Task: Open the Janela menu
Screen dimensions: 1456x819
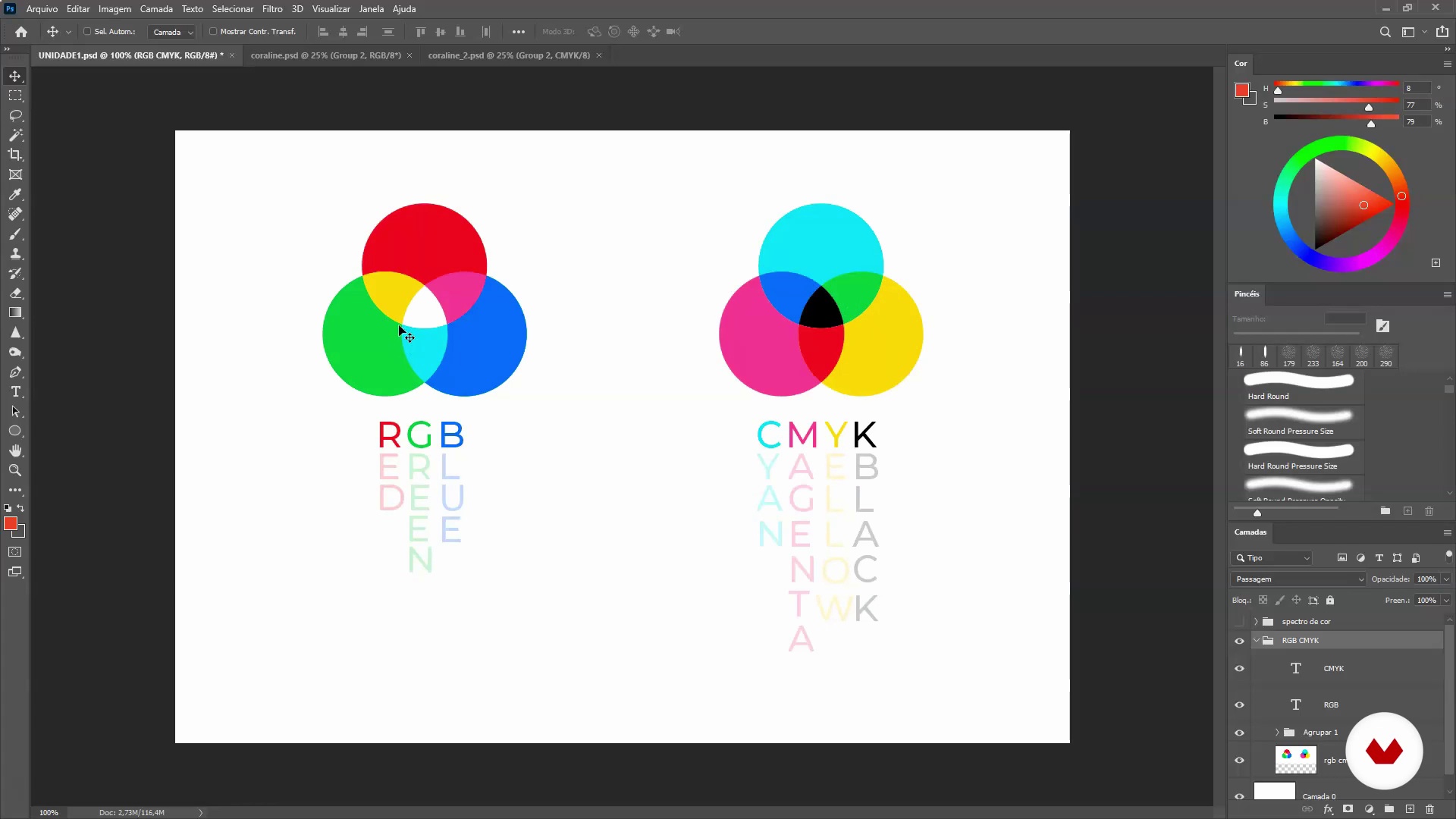Action: (371, 9)
